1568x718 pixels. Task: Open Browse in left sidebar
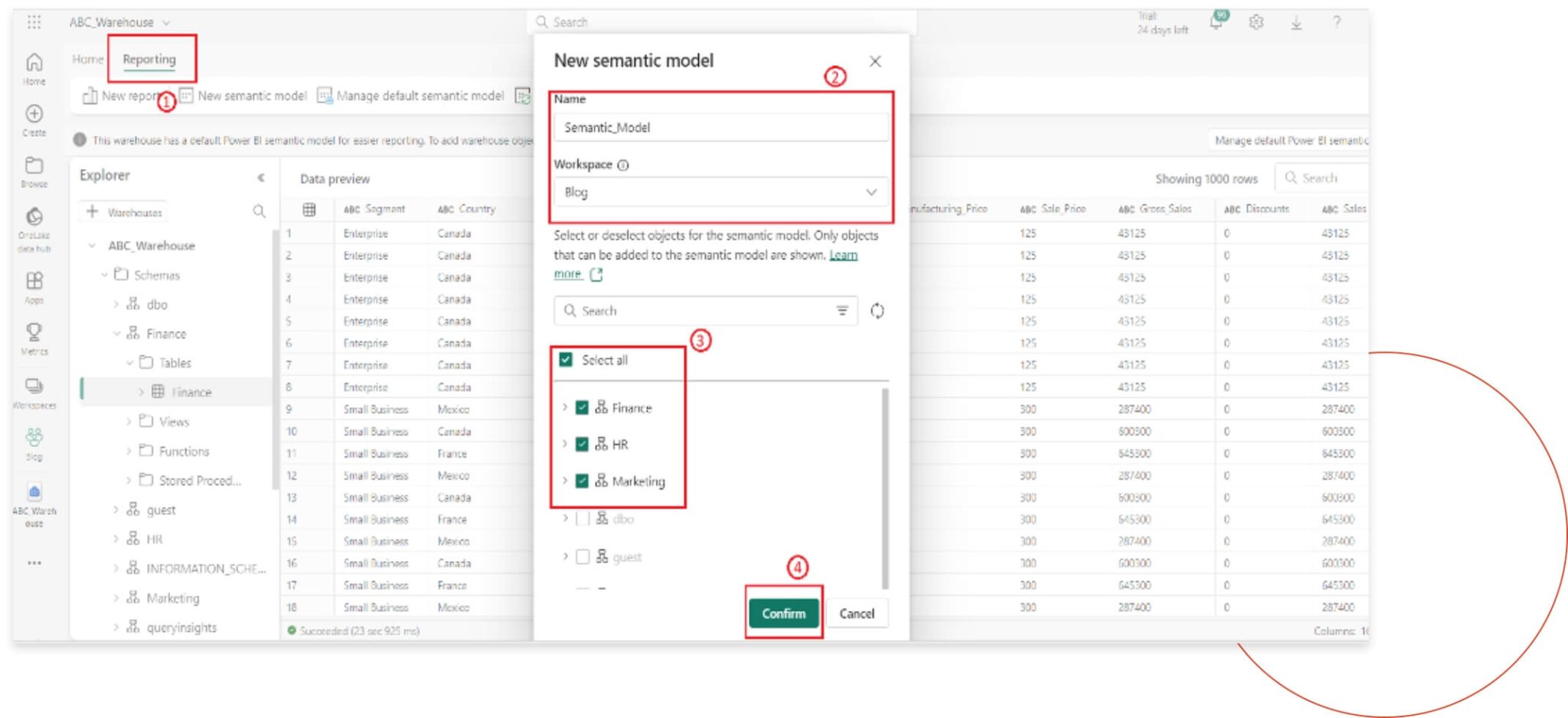[34, 171]
